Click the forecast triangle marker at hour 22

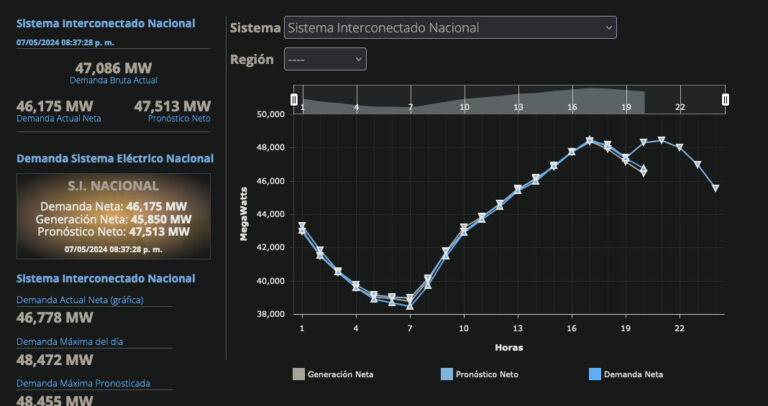tap(680, 147)
